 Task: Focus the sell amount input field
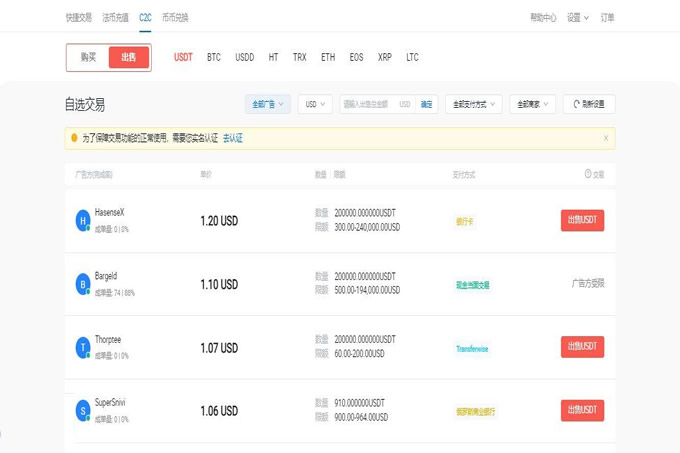point(377,104)
